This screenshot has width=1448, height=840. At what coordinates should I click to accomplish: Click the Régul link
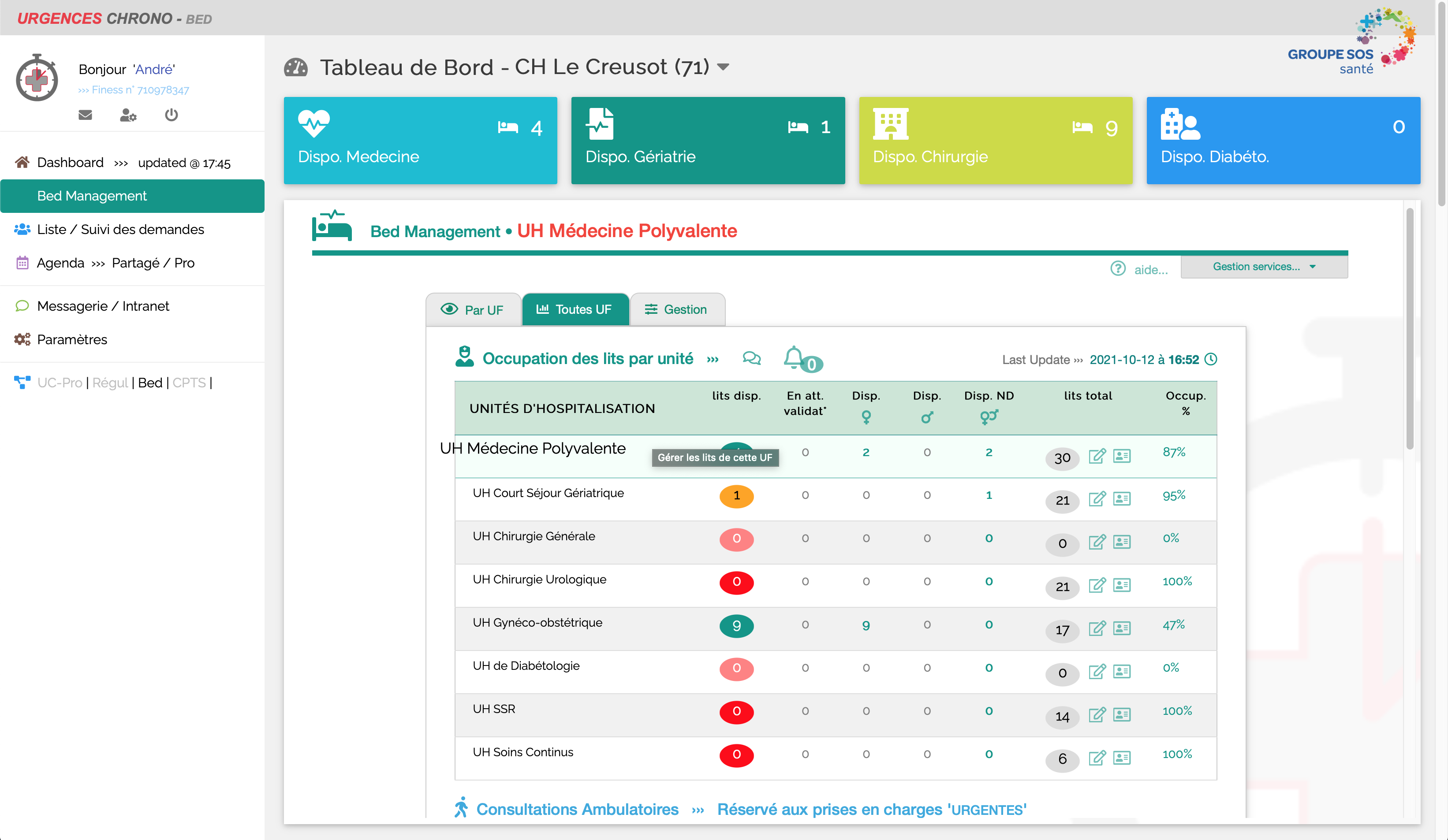click(x=110, y=383)
